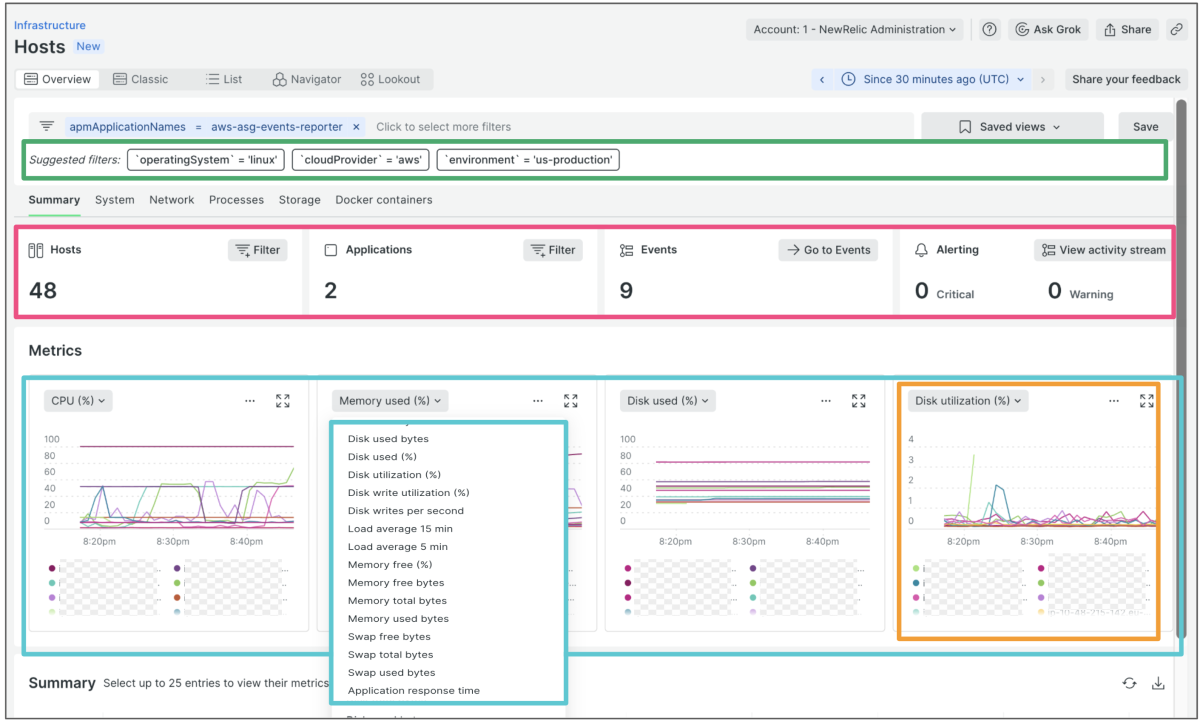Apply suggested filter operatingSystem linux
This screenshot has height=724, width=1200.
[x=206, y=160]
